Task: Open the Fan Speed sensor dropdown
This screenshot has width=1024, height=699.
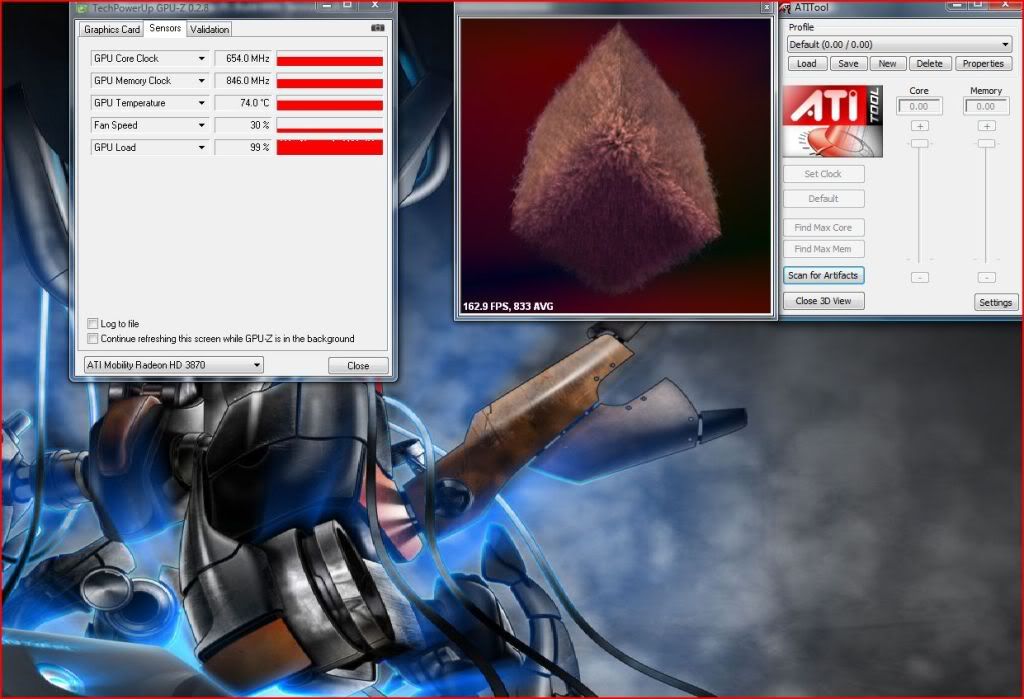Action: coord(202,125)
